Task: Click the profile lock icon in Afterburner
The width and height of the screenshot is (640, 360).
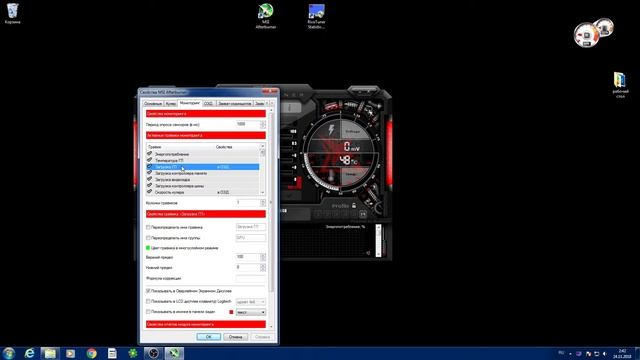Action: [x=354, y=205]
